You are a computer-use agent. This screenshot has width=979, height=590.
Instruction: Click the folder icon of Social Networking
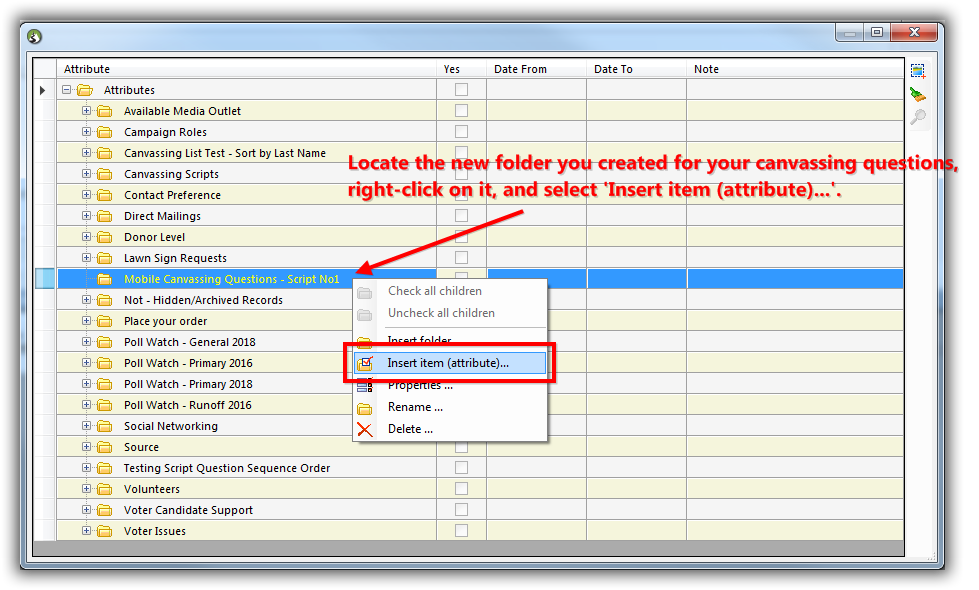point(105,426)
